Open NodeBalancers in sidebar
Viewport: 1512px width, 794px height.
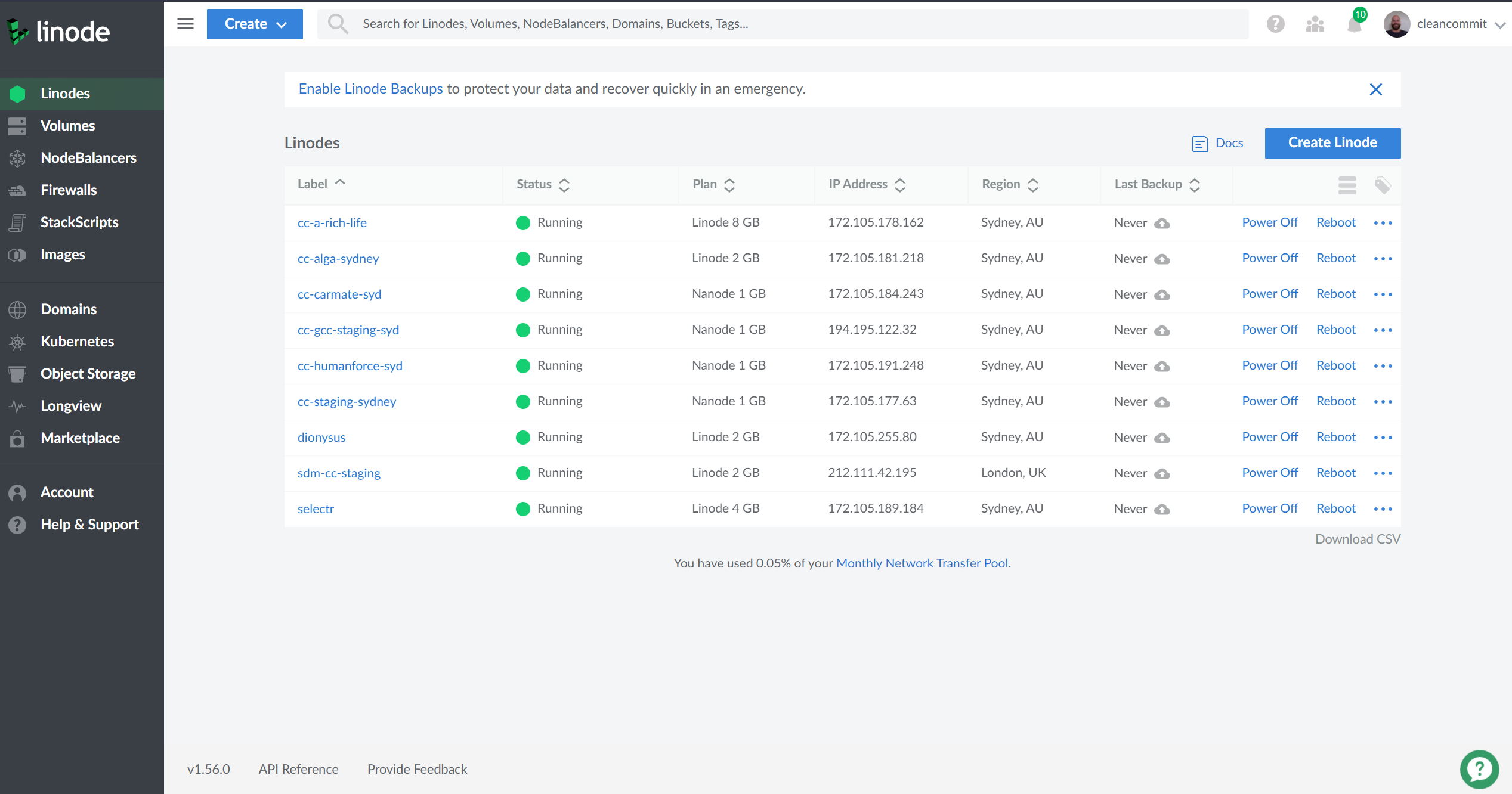[82, 158]
